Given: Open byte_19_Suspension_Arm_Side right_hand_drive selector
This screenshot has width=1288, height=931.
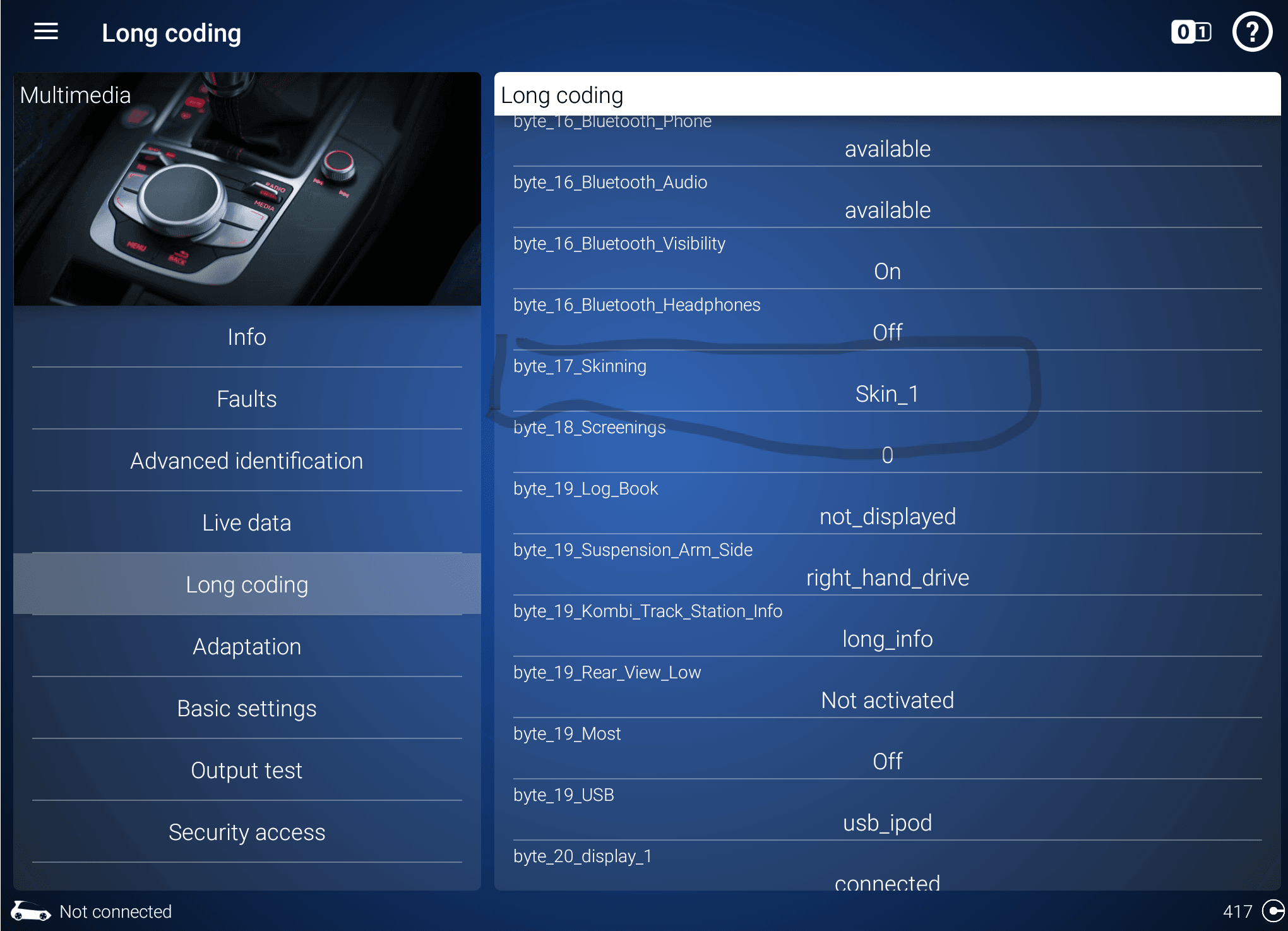Looking at the screenshot, I should (x=887, y=578).
